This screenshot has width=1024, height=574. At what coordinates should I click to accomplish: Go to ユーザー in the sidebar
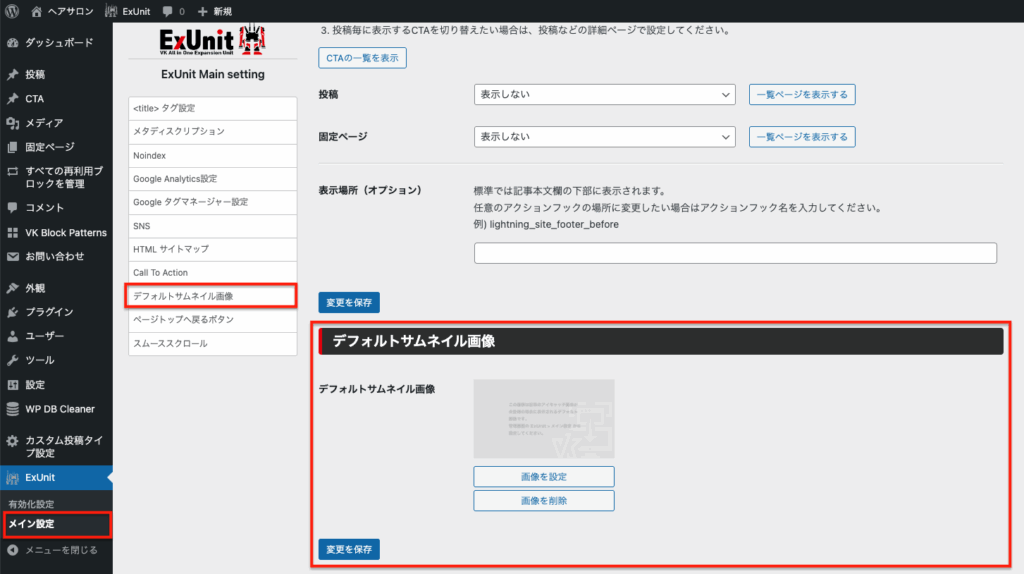(x=44, y=336)
